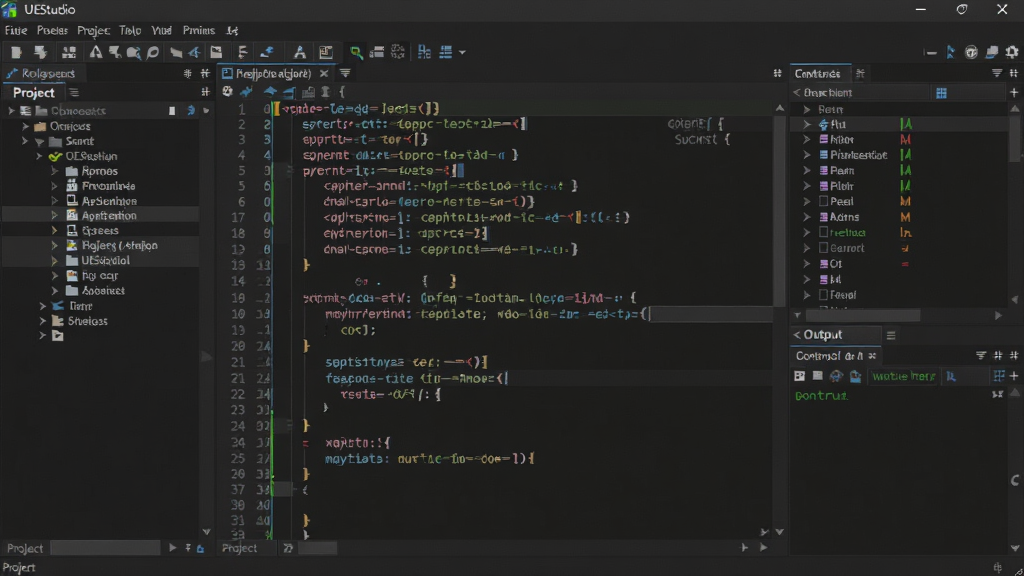Expand the Orrices folder in project tree

25,126
